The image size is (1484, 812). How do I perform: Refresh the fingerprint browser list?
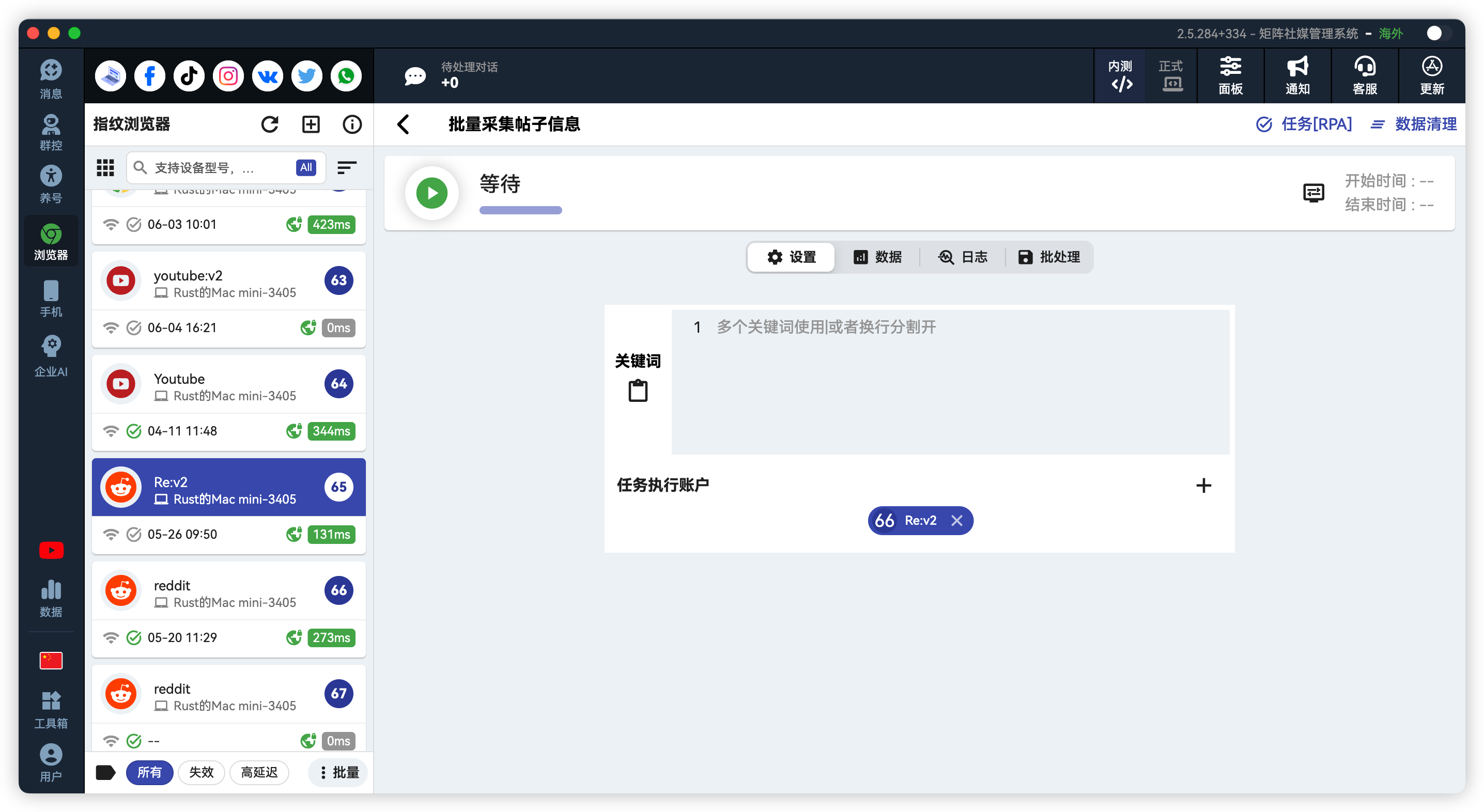270,124
